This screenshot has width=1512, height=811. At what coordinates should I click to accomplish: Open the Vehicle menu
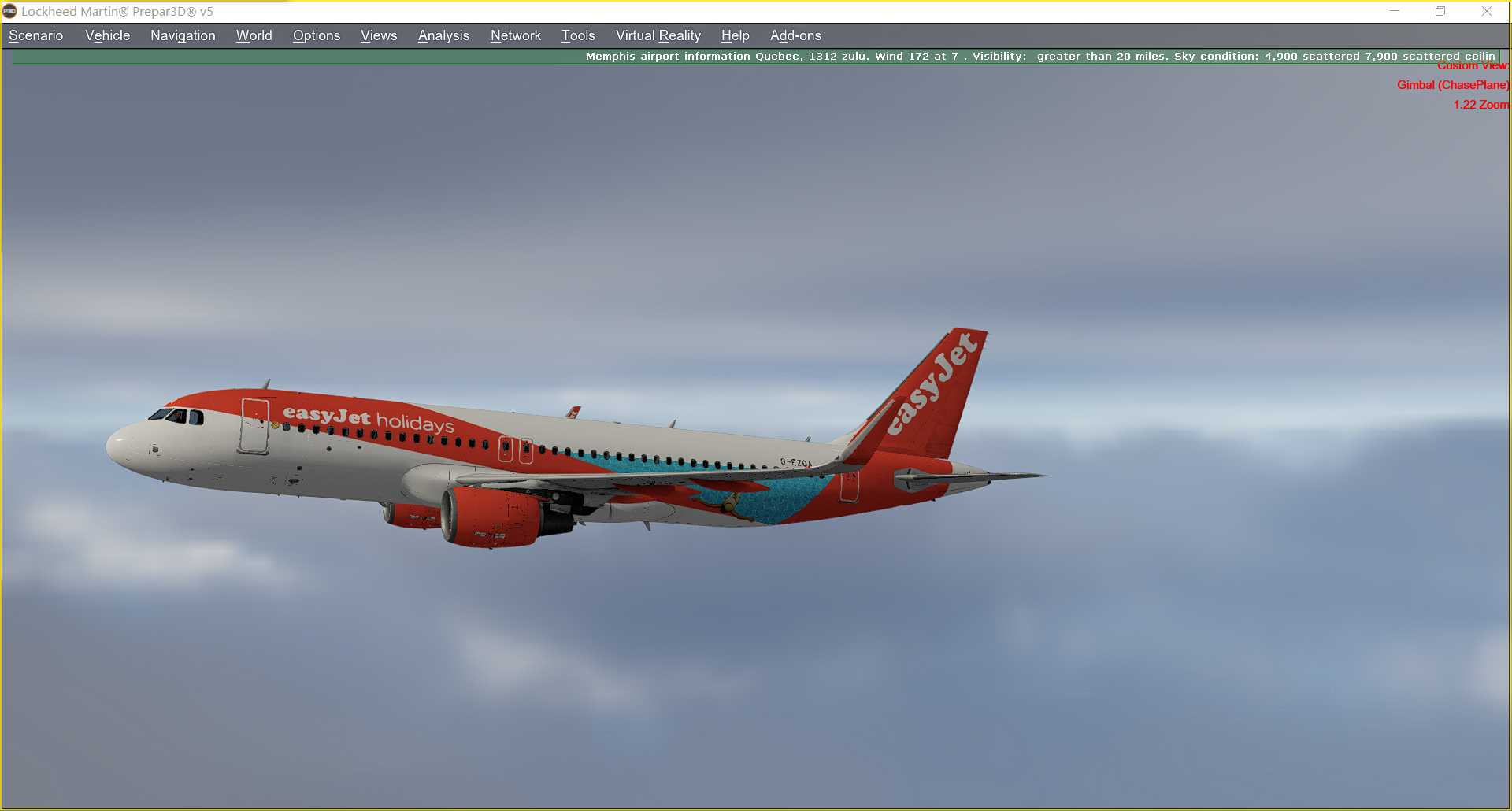[107, 35]
